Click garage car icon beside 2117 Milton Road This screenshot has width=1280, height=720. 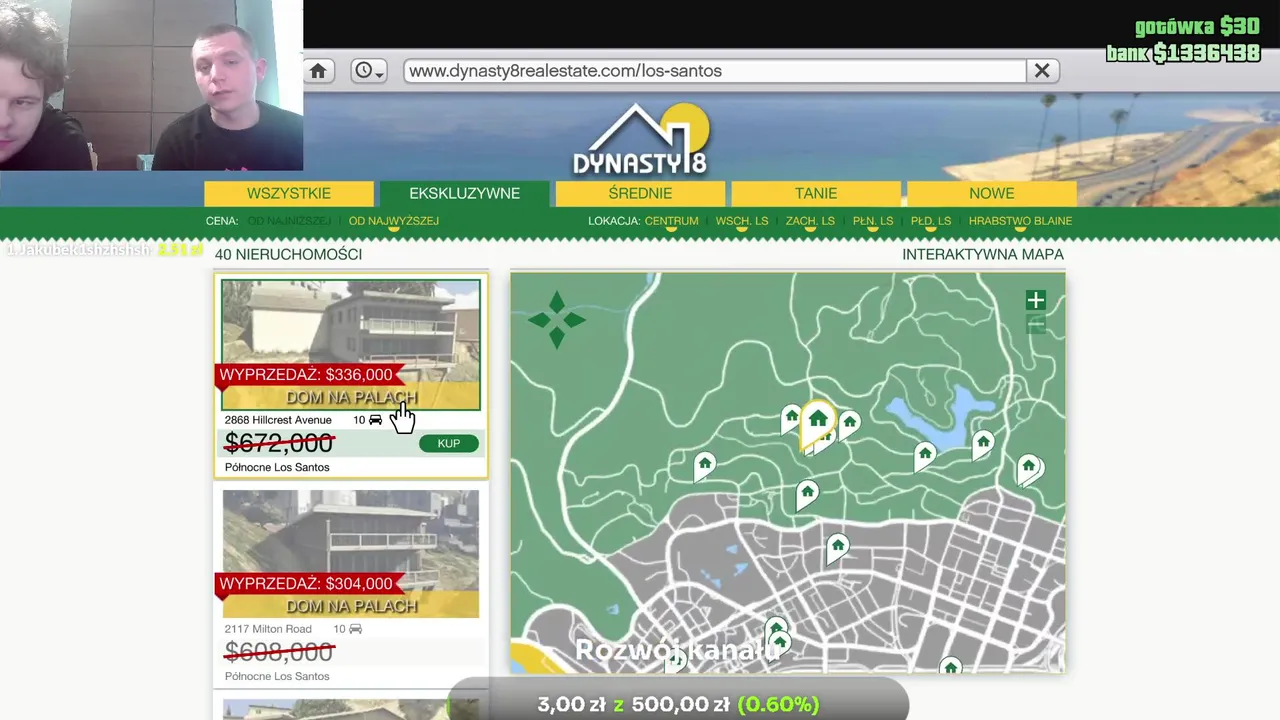(355, 629)
